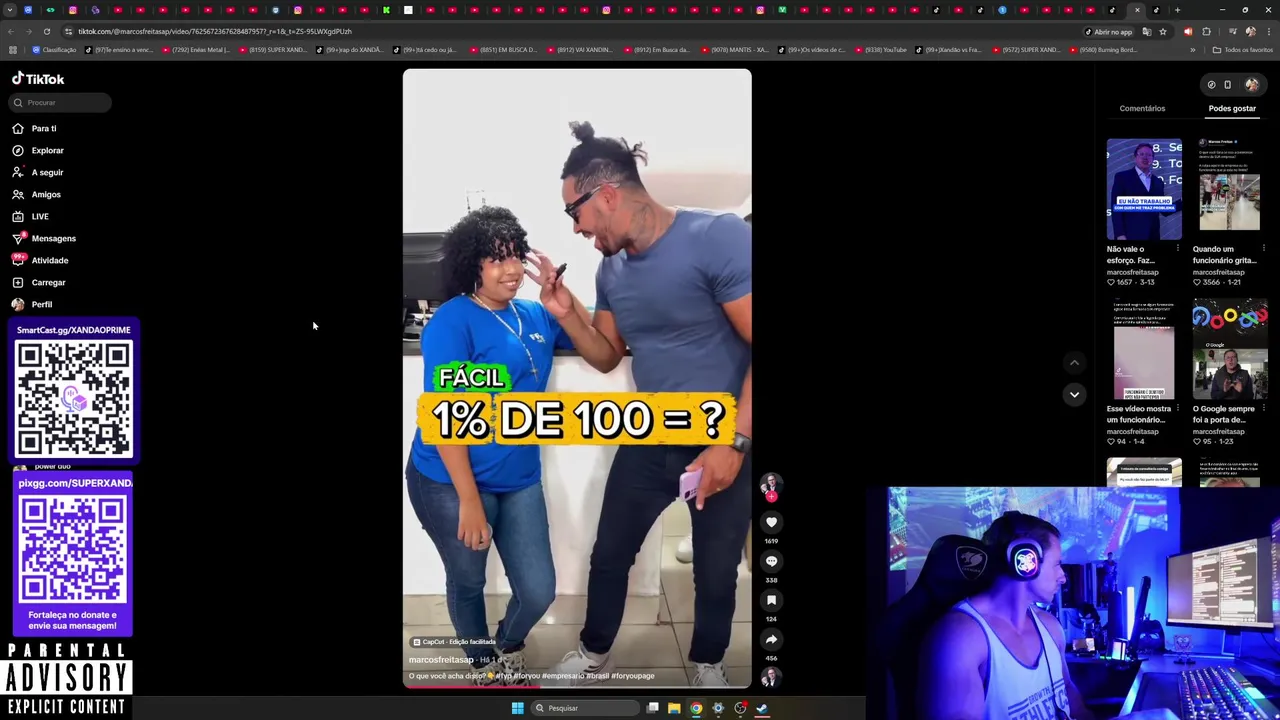Click the #foryoupage hashtag in caption
The image size is (1280, 720).
633,676
